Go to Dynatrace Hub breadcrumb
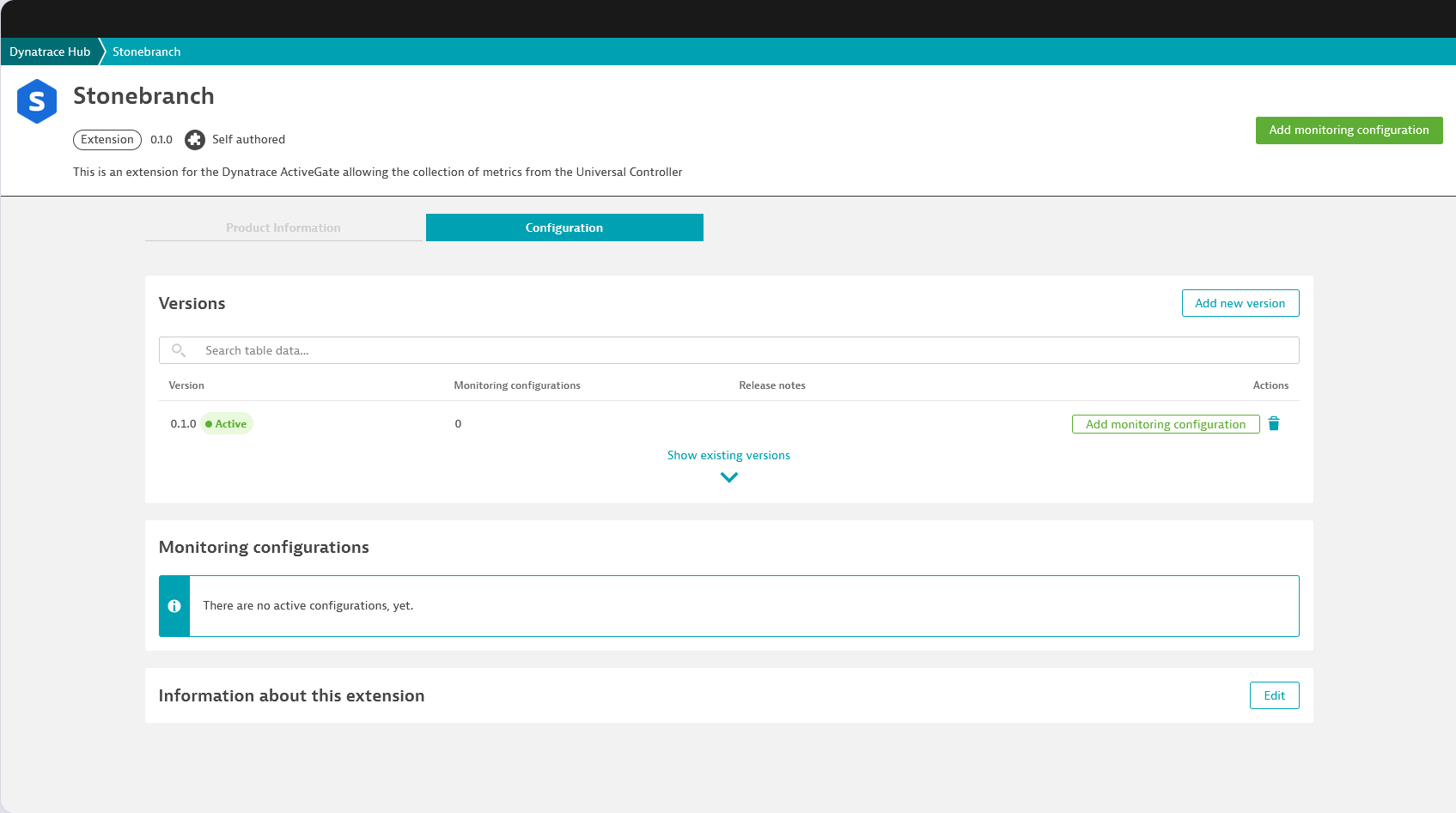This screenshot has height=813, width=1456. [50, 52]
